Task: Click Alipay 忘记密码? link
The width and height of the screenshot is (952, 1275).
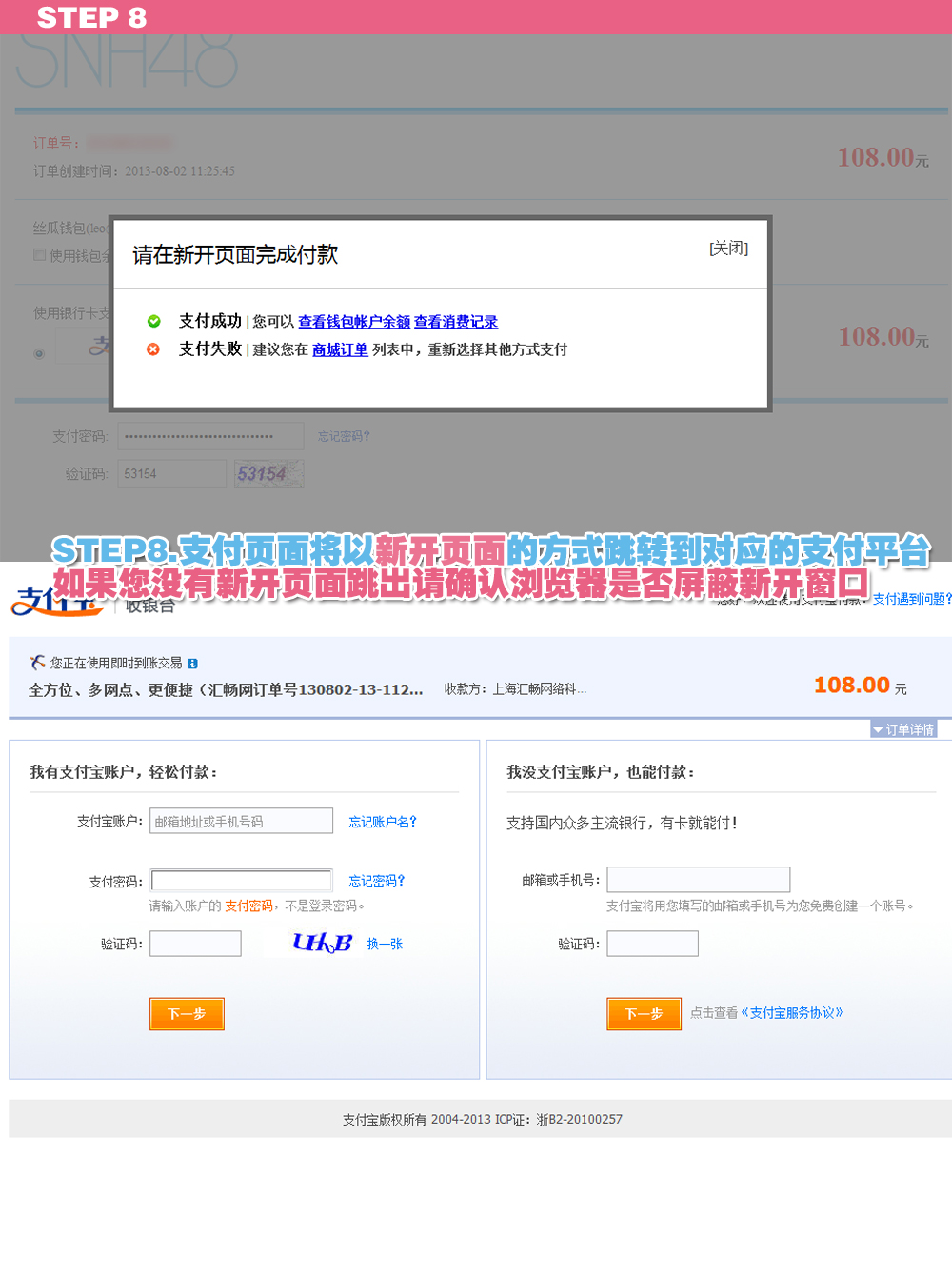Action: tap(377, 881)
